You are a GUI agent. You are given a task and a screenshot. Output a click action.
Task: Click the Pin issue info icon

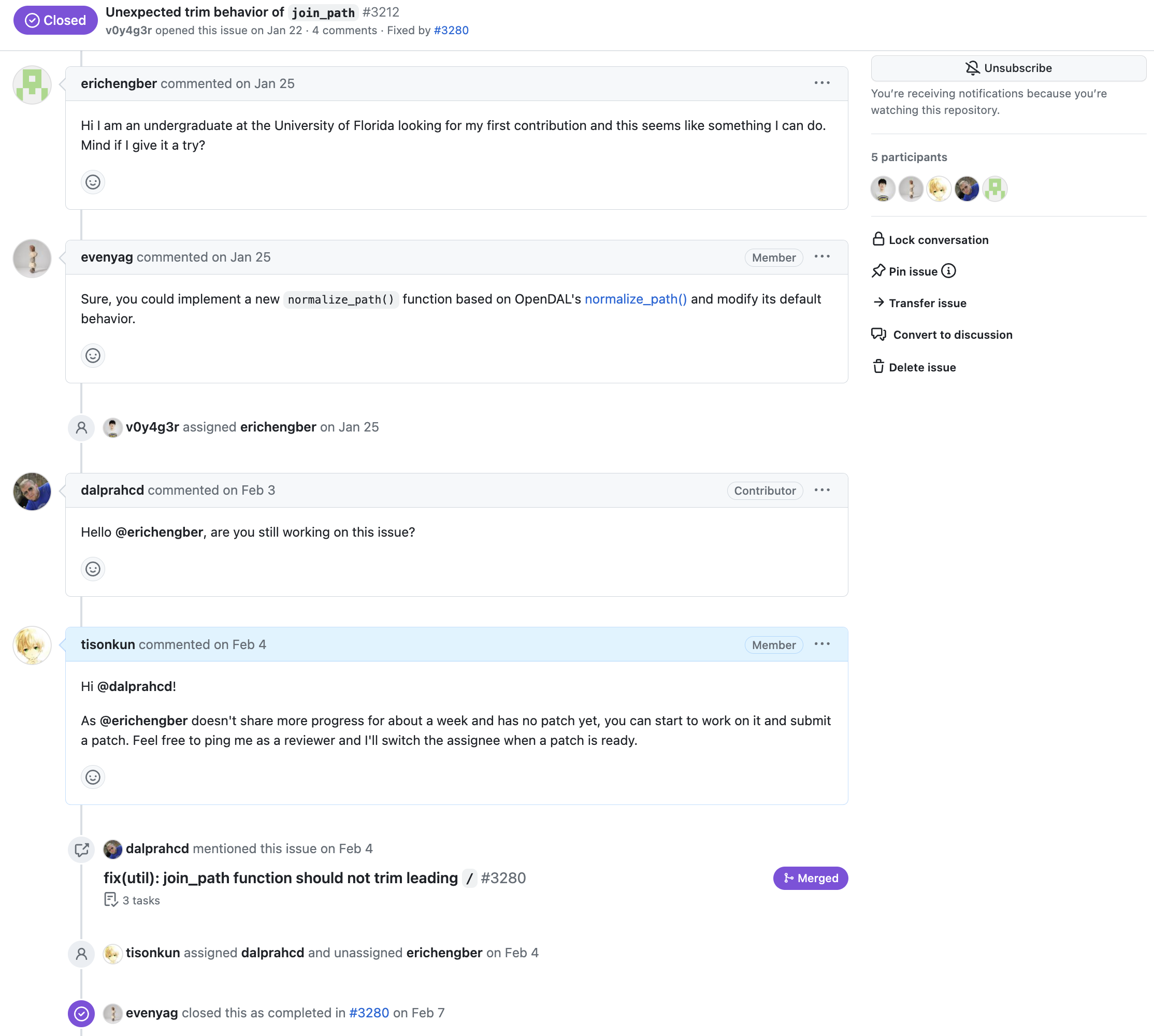coord(948,271)
